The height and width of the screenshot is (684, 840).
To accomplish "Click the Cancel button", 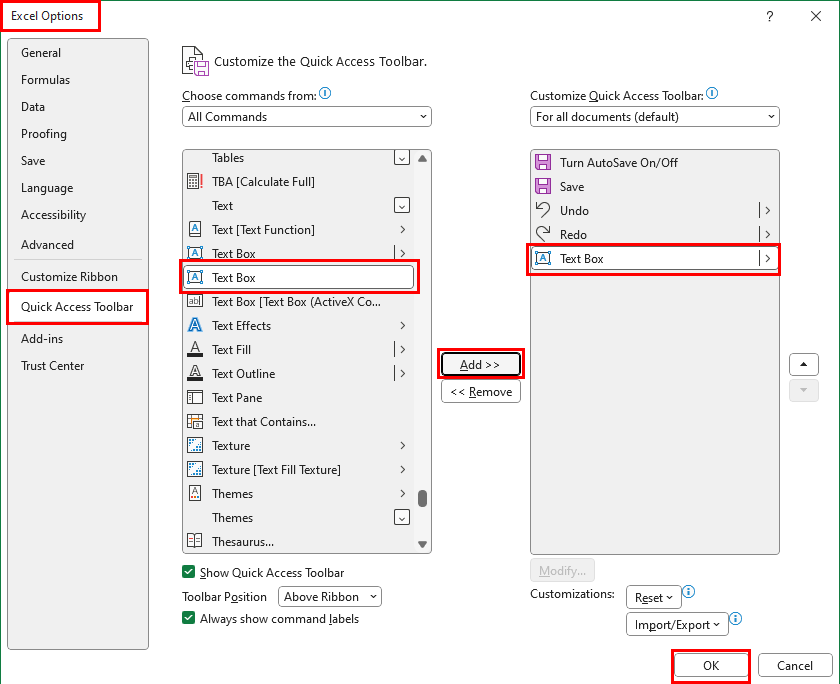I will point(795,665).
